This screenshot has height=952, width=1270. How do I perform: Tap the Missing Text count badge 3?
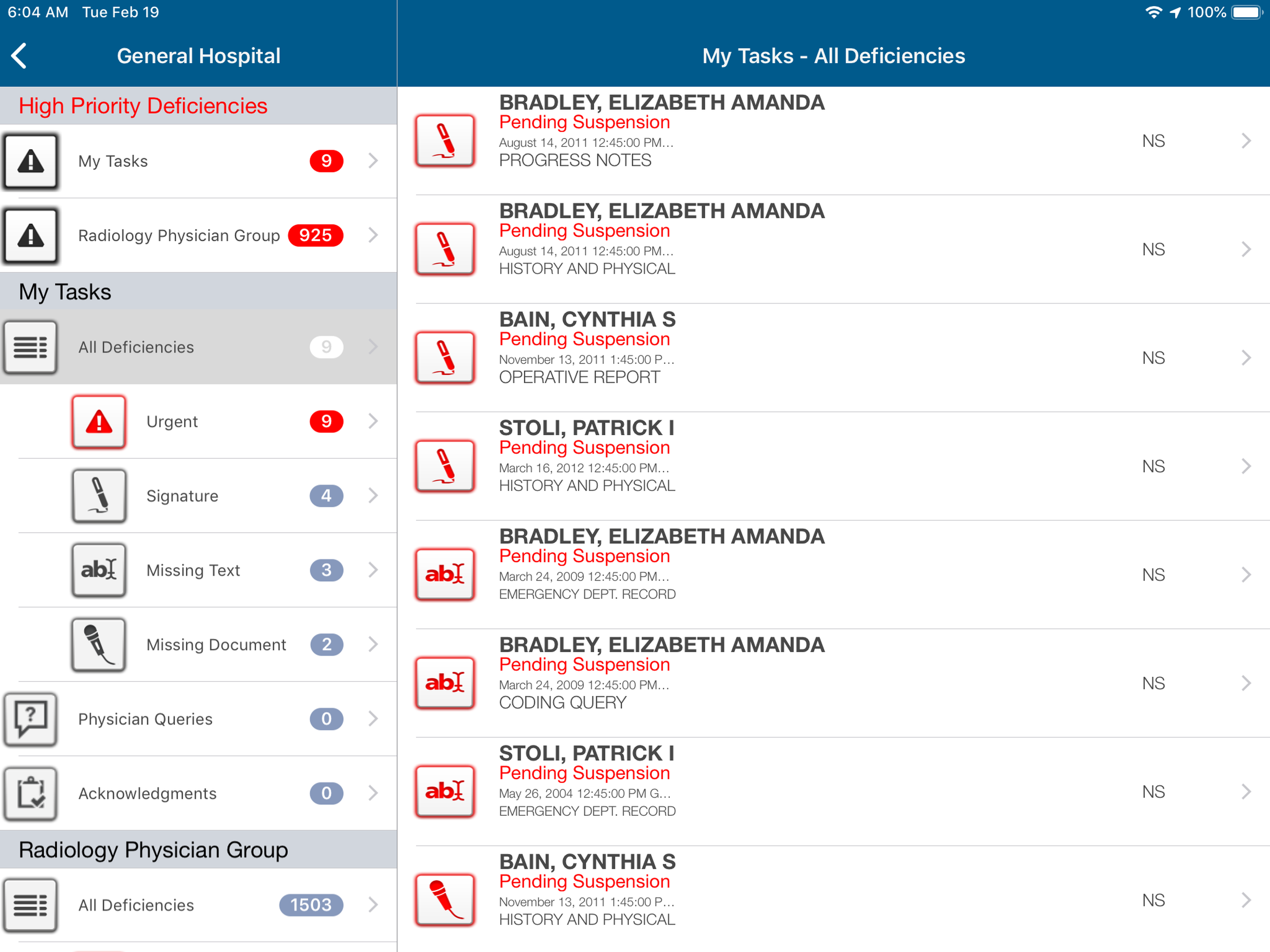pos(327,570)
